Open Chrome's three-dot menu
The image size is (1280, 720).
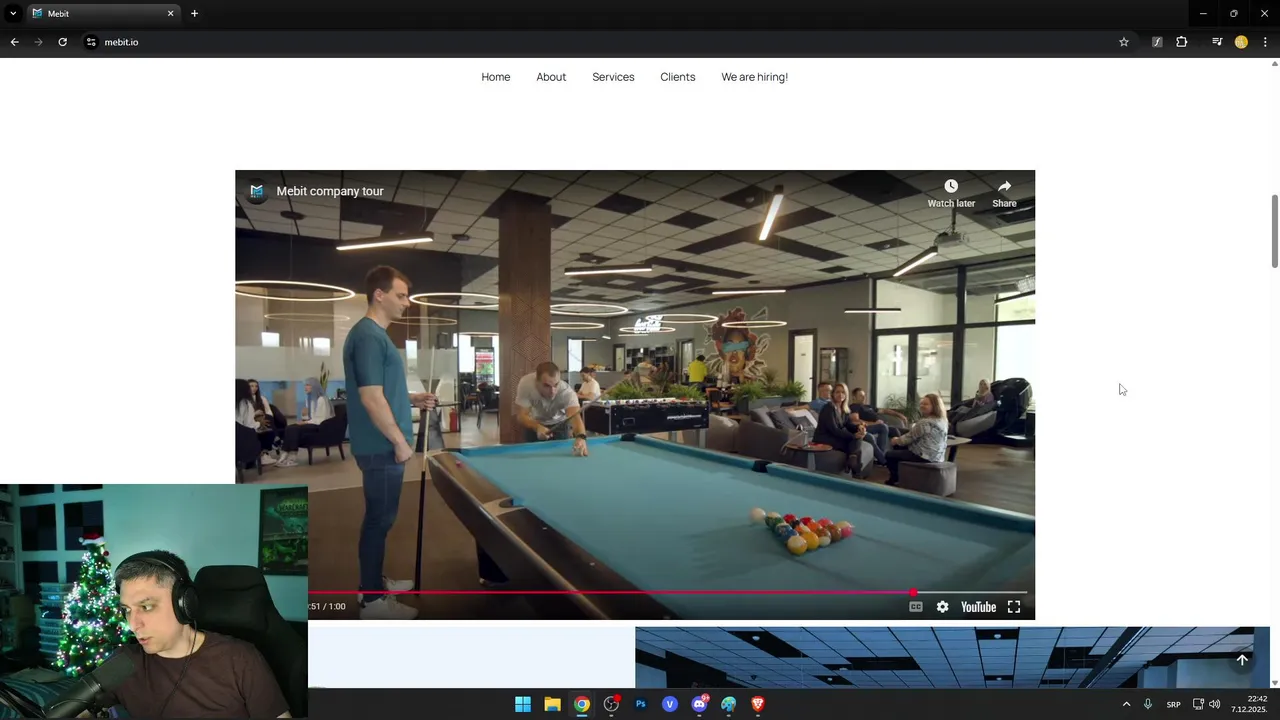1266,42
